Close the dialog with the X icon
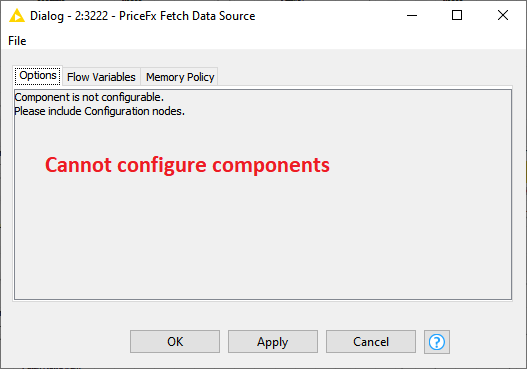This screenshot has width=527, height=369. (503, 15)
